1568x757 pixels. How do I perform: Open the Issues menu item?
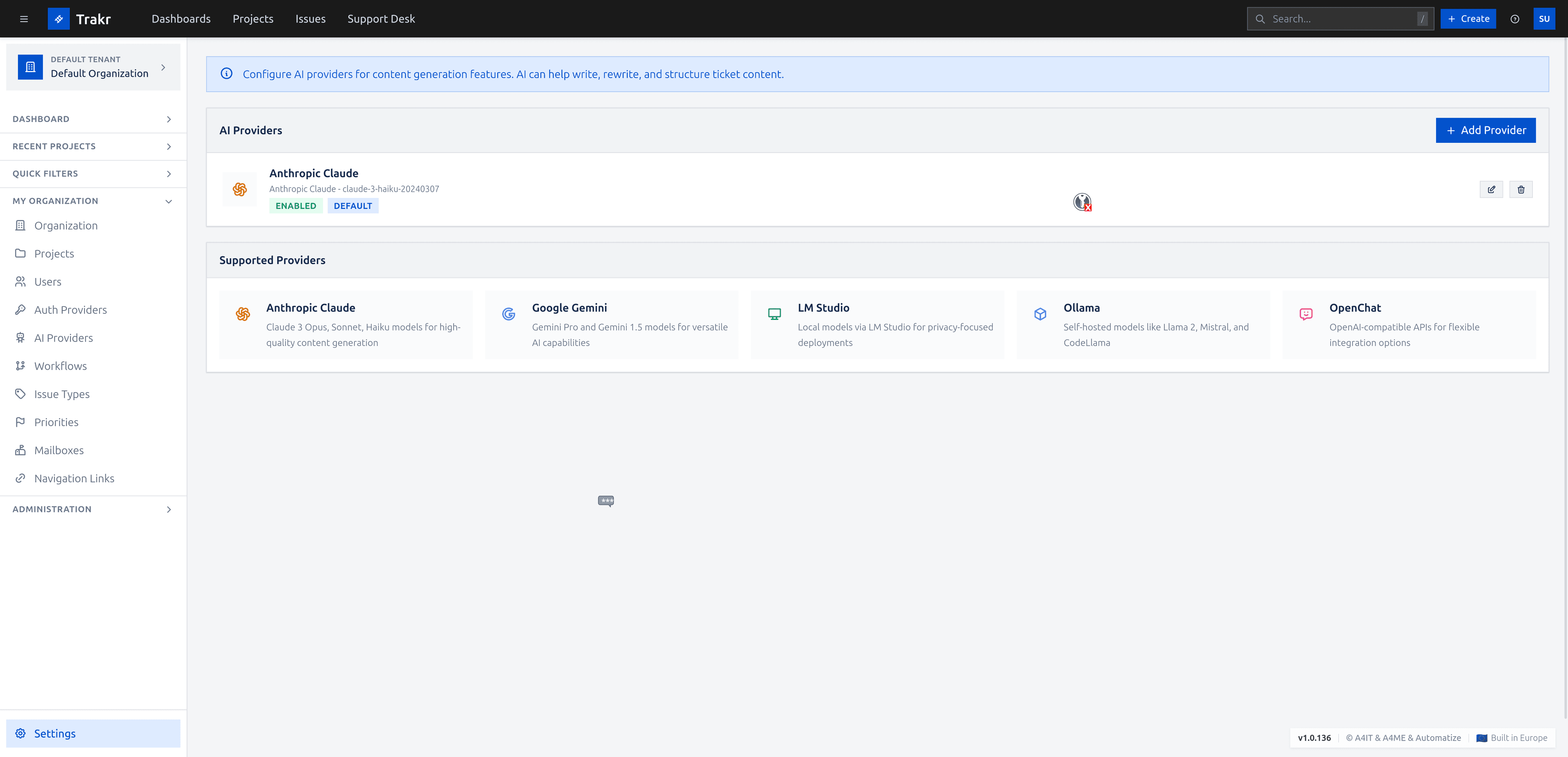click(x=310, y=19)
